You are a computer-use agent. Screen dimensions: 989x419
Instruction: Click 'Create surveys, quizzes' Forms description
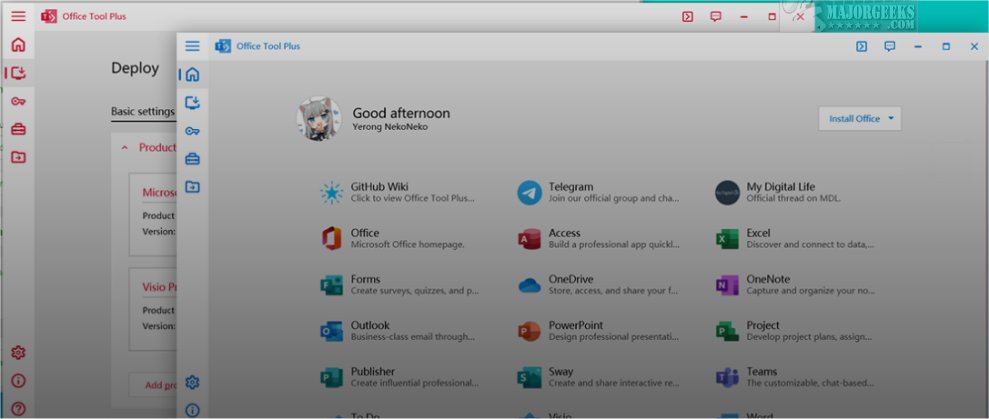[415, 291]
